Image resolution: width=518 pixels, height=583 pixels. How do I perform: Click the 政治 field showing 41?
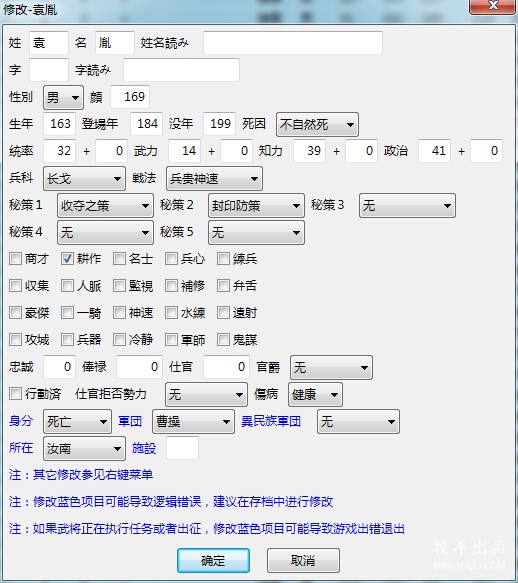434,151
